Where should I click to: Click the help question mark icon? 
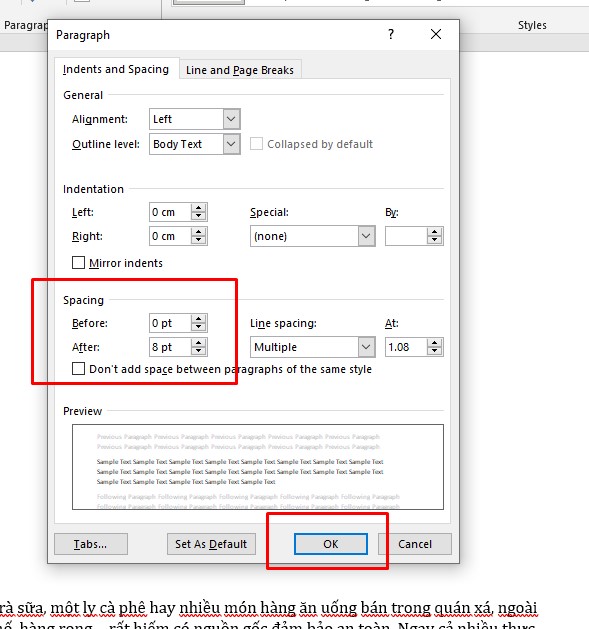391,34
